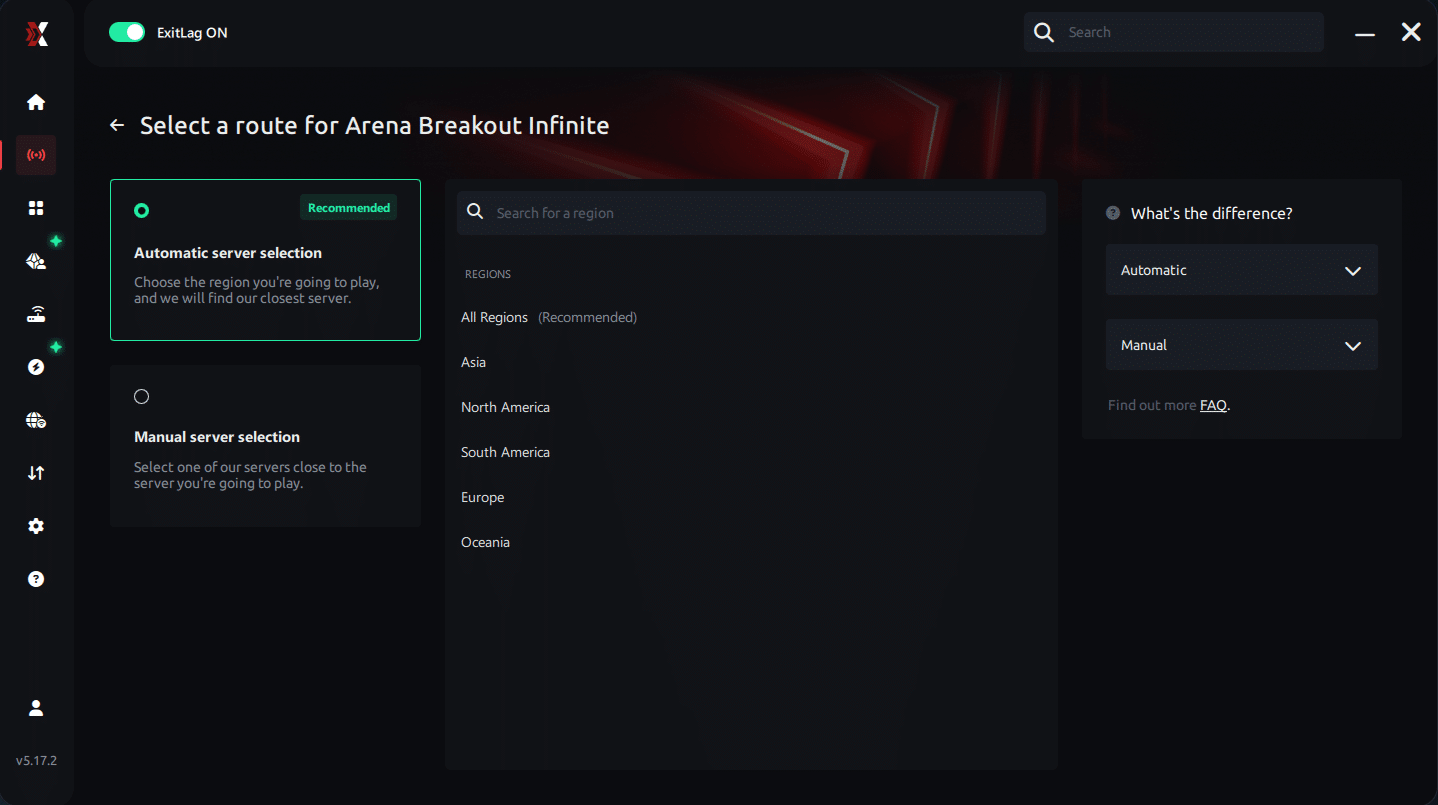Select the Automatic server selection radio button
Image resolution: width=1438 pixels, height=805 pixels.
click(141, 210)
